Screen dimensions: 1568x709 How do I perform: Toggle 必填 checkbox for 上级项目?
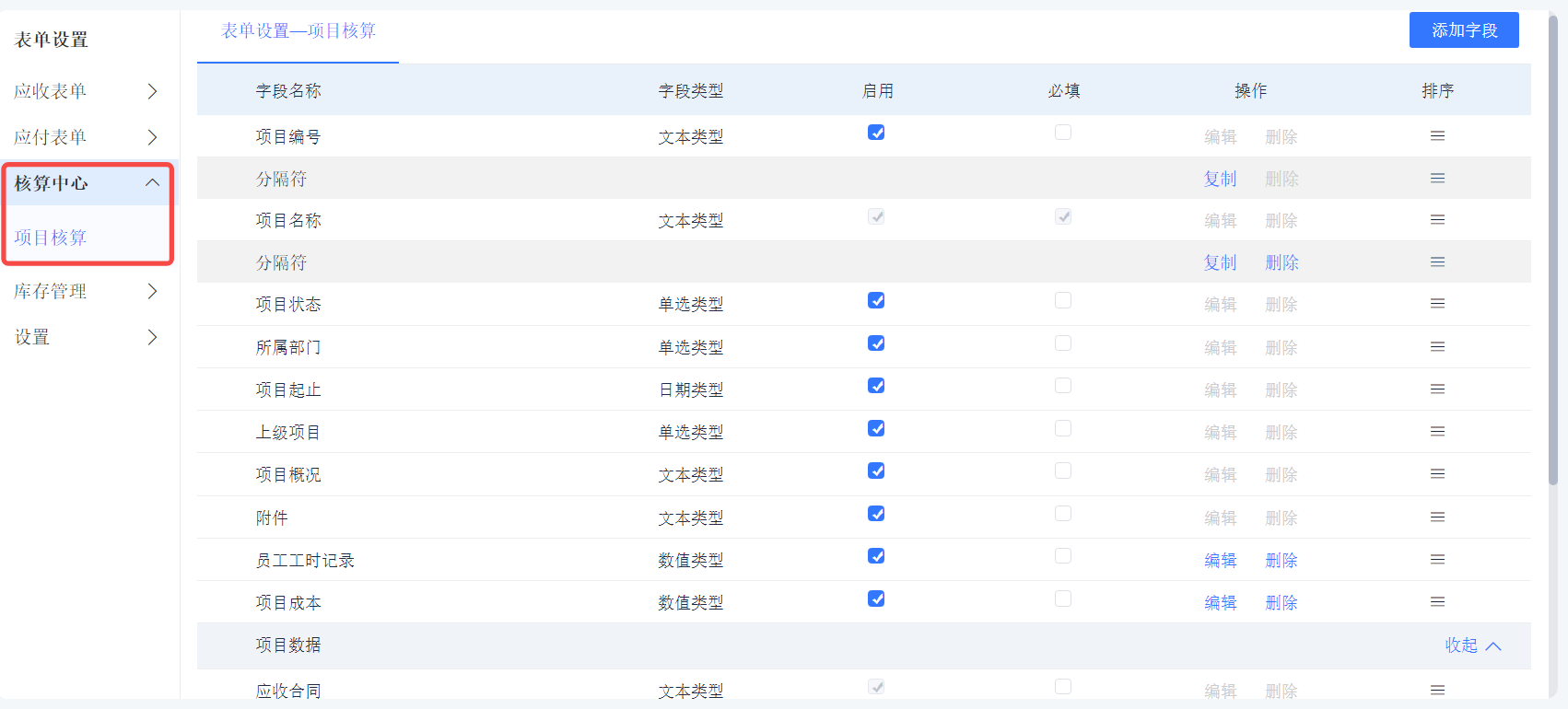[1063, 428]
